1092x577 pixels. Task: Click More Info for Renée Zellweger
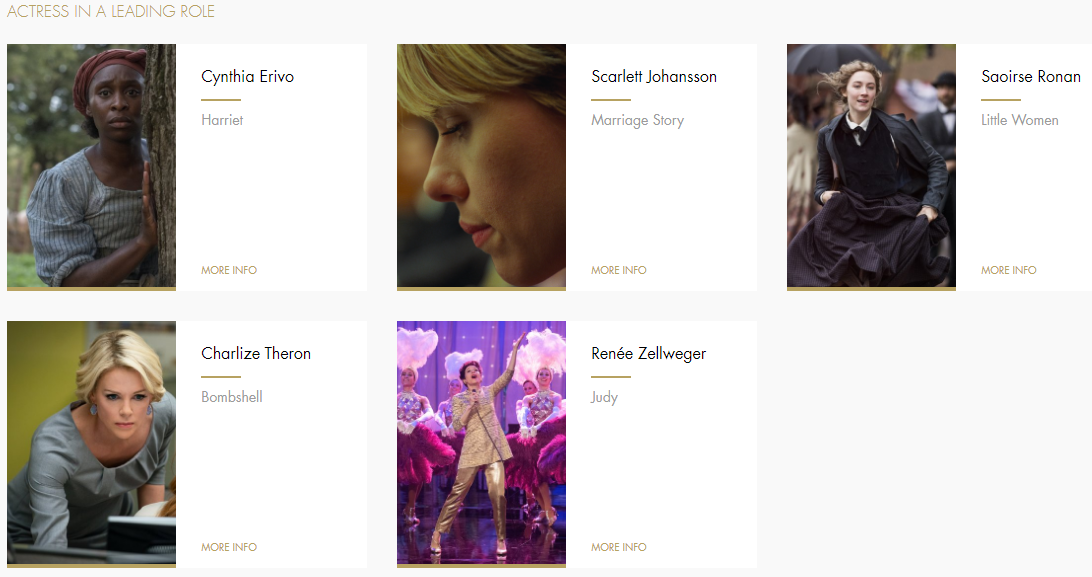[x=619, y=547]
